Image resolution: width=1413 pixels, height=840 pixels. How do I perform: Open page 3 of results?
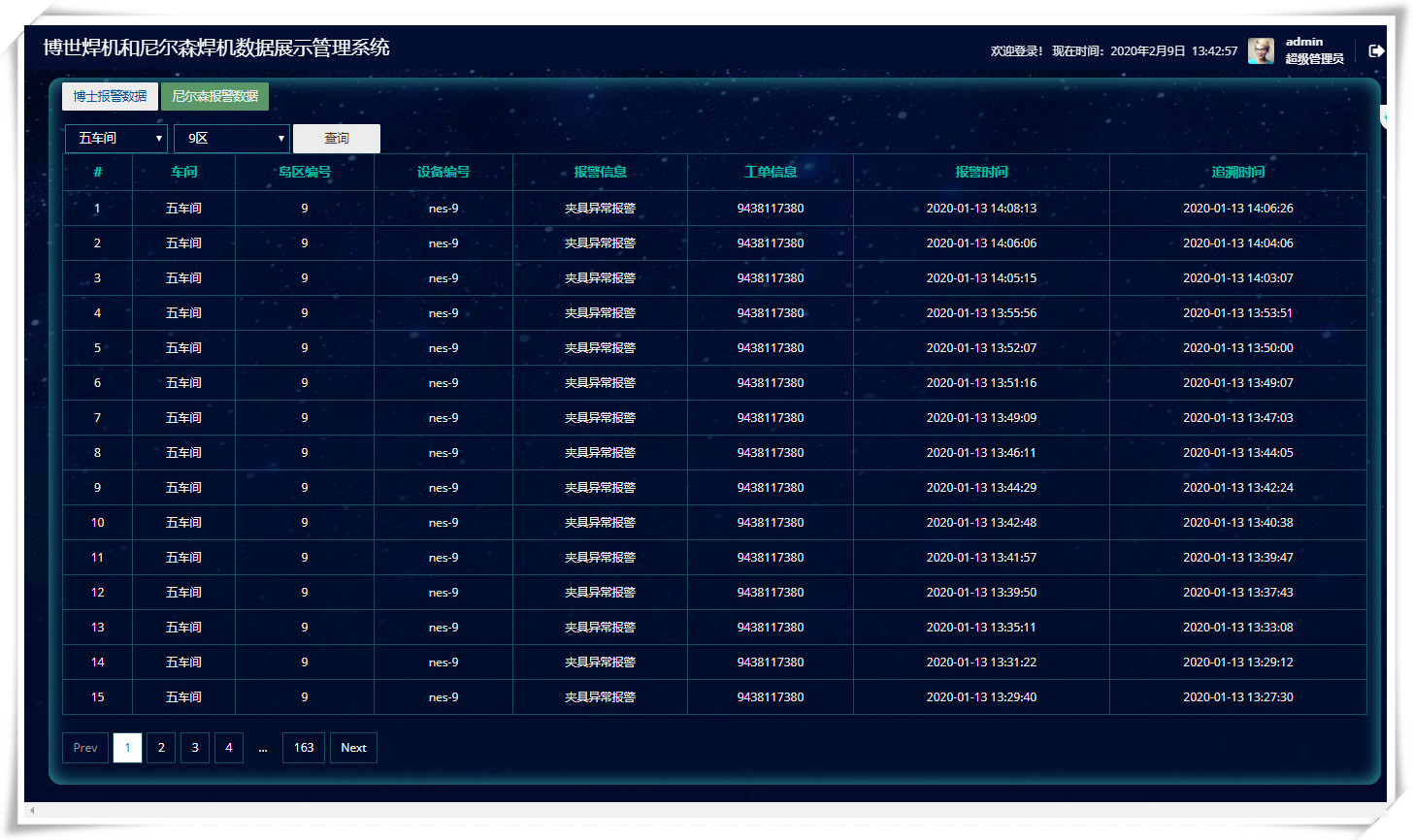coord(195,748)
